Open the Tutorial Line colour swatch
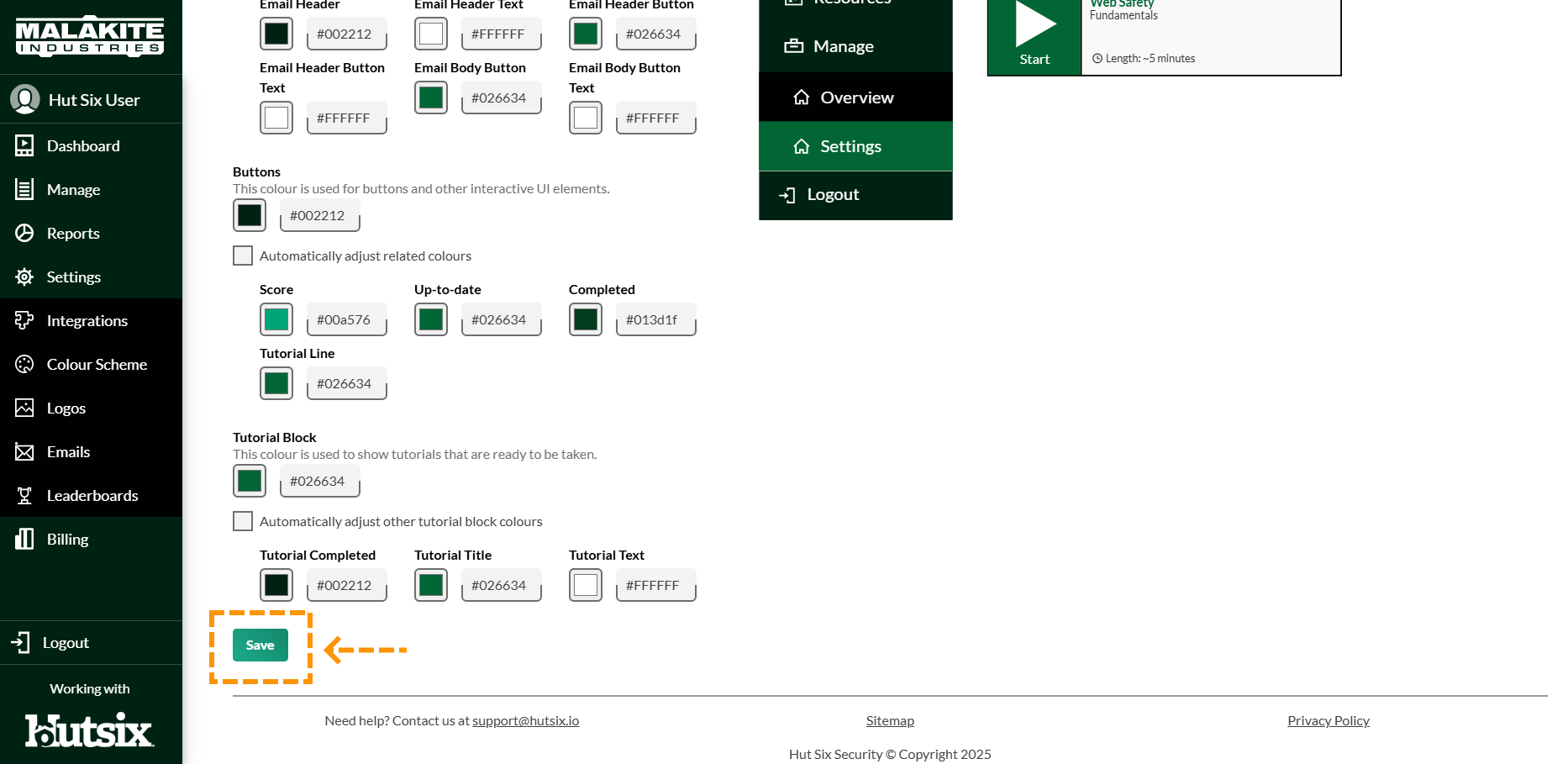1568x764 pixels. coord(276,383)
